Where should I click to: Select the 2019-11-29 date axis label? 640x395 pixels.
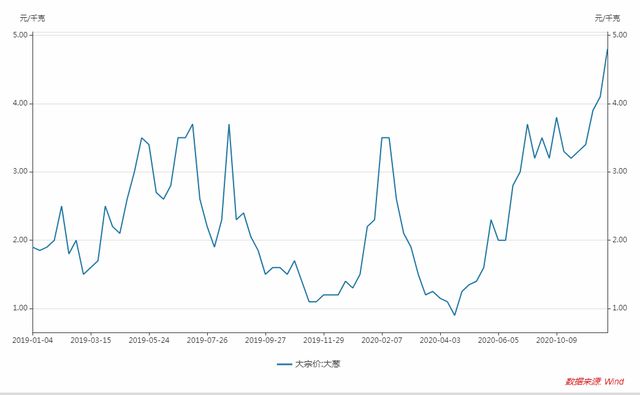324,340
